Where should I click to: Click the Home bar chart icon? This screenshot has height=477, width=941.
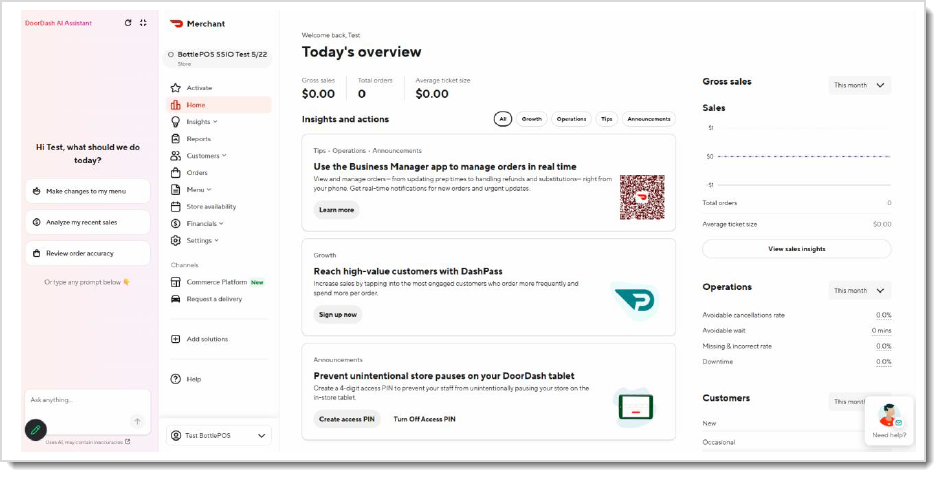point(175,105)
